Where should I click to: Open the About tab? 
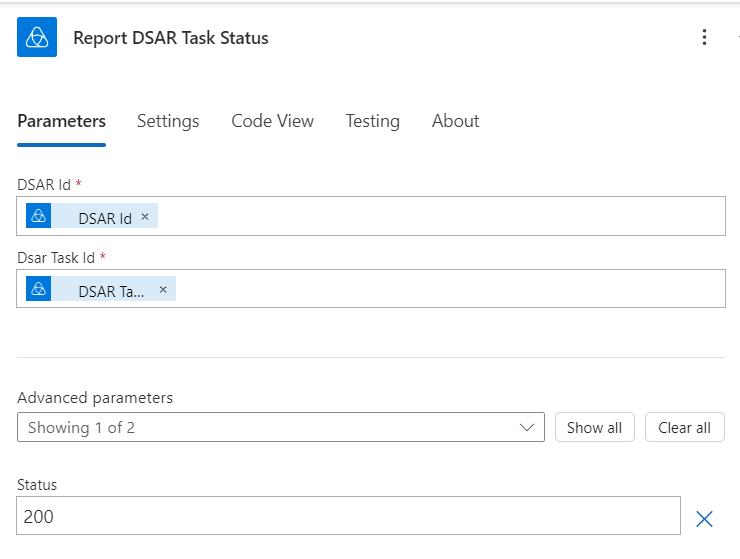tap(455, 121)
